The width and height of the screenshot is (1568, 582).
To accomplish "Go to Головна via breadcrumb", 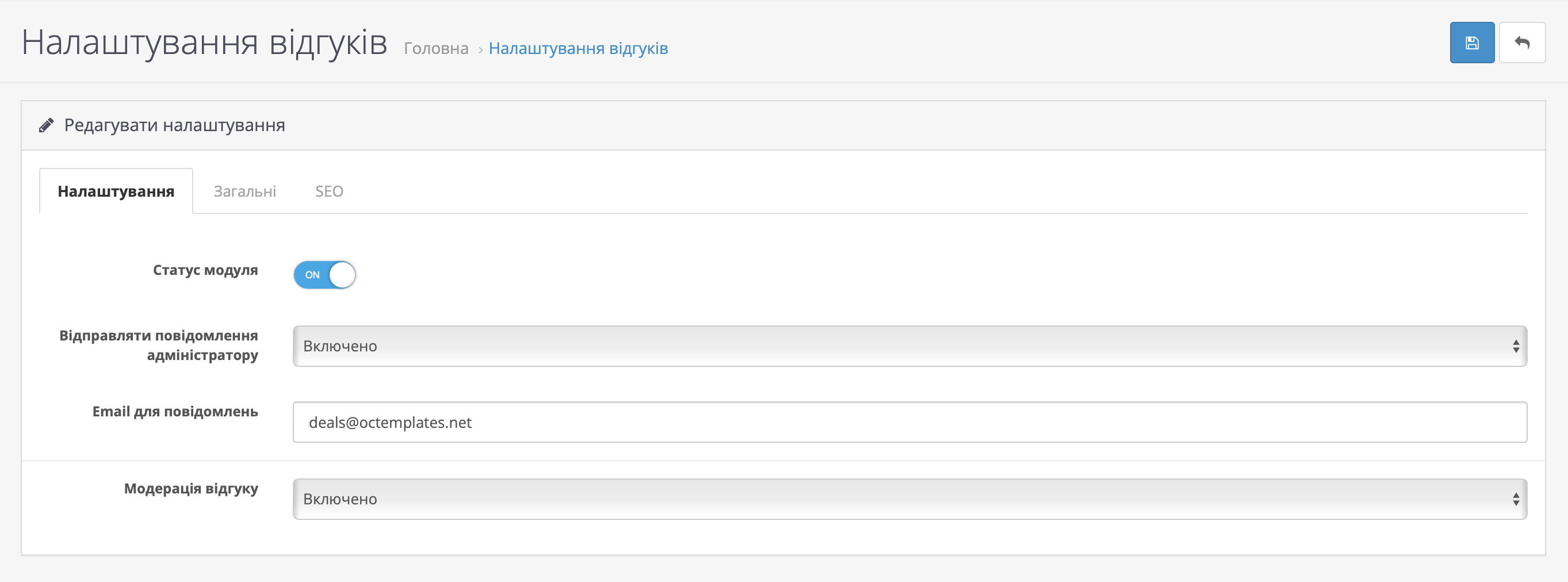I will click(x=436, y=48).
